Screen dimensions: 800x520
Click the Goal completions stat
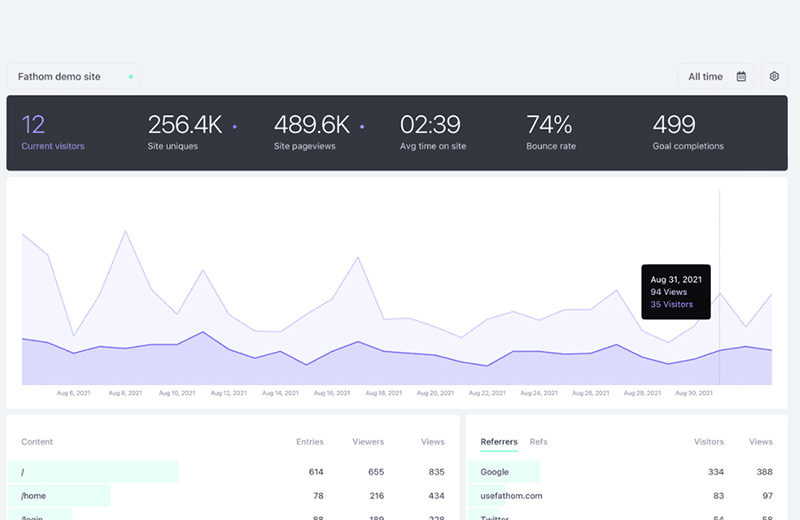pos(688,133)
